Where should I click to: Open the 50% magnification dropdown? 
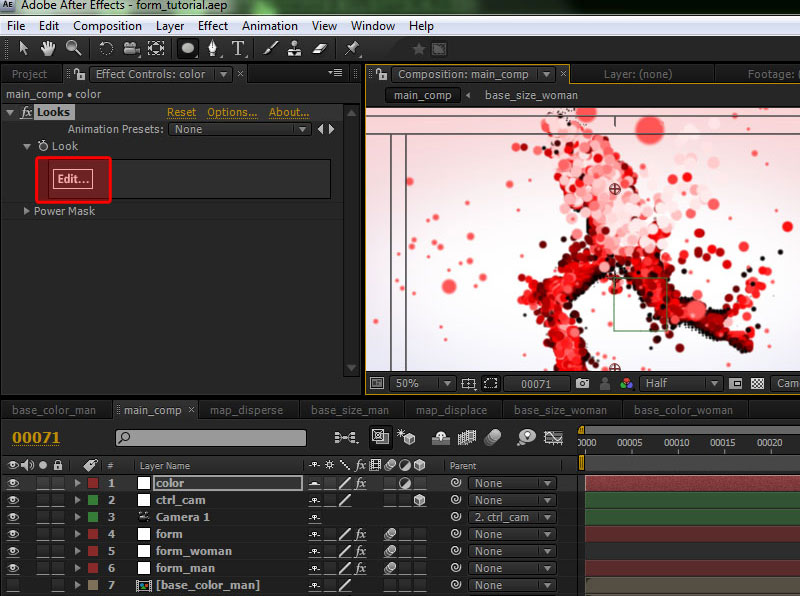pyautogui.click(x=421, y=383)
